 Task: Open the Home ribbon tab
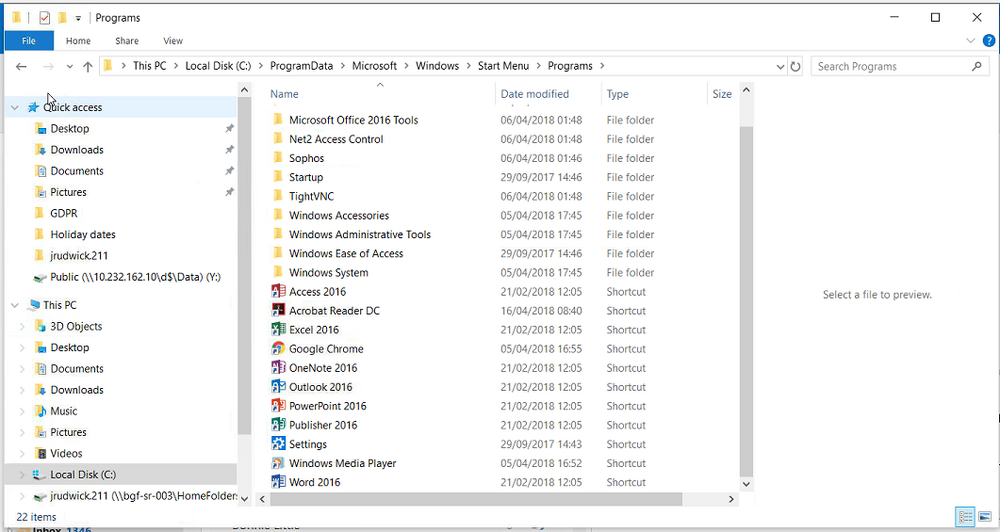click(x=78, y=41)
